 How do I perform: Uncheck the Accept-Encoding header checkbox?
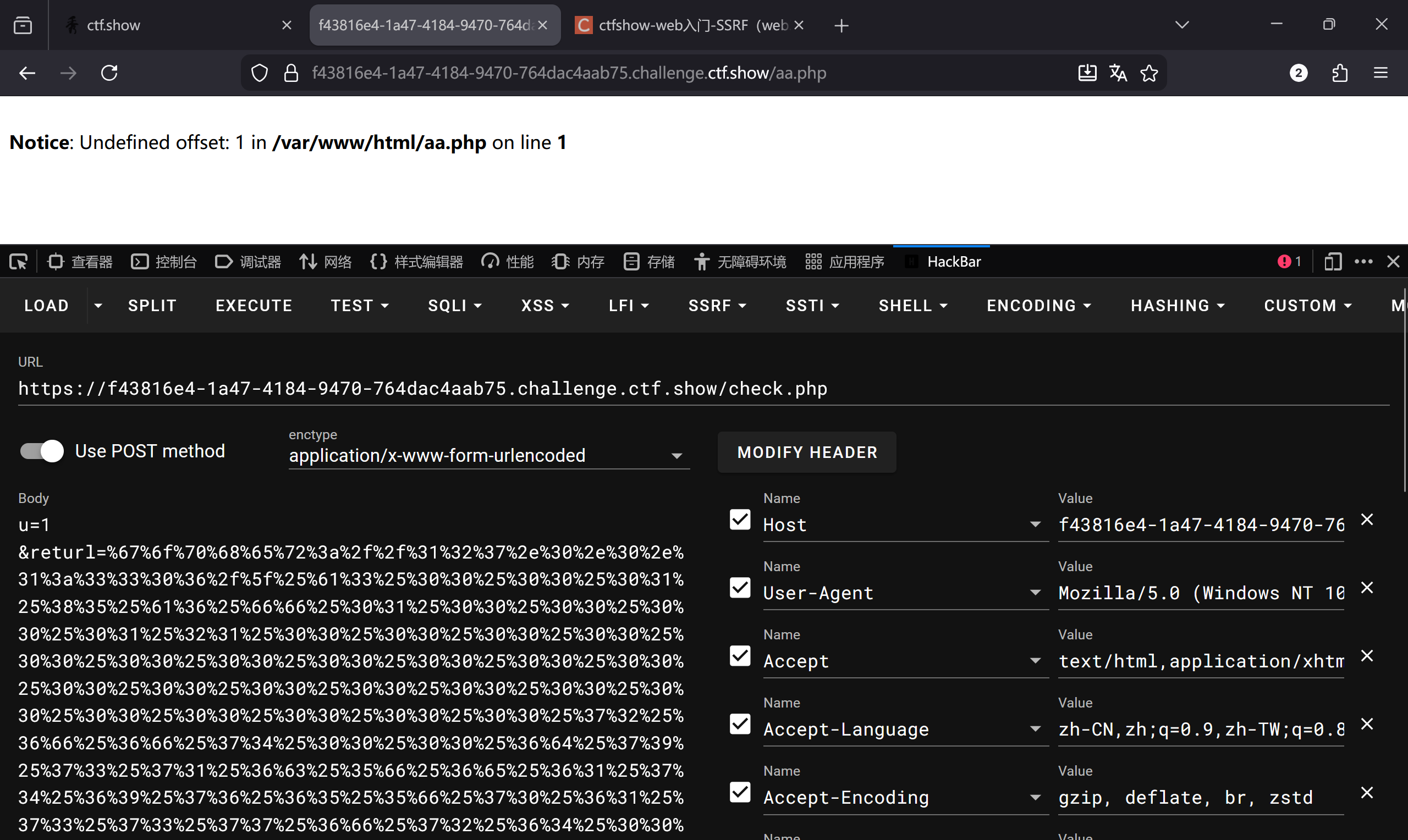(x=740, y=792)
